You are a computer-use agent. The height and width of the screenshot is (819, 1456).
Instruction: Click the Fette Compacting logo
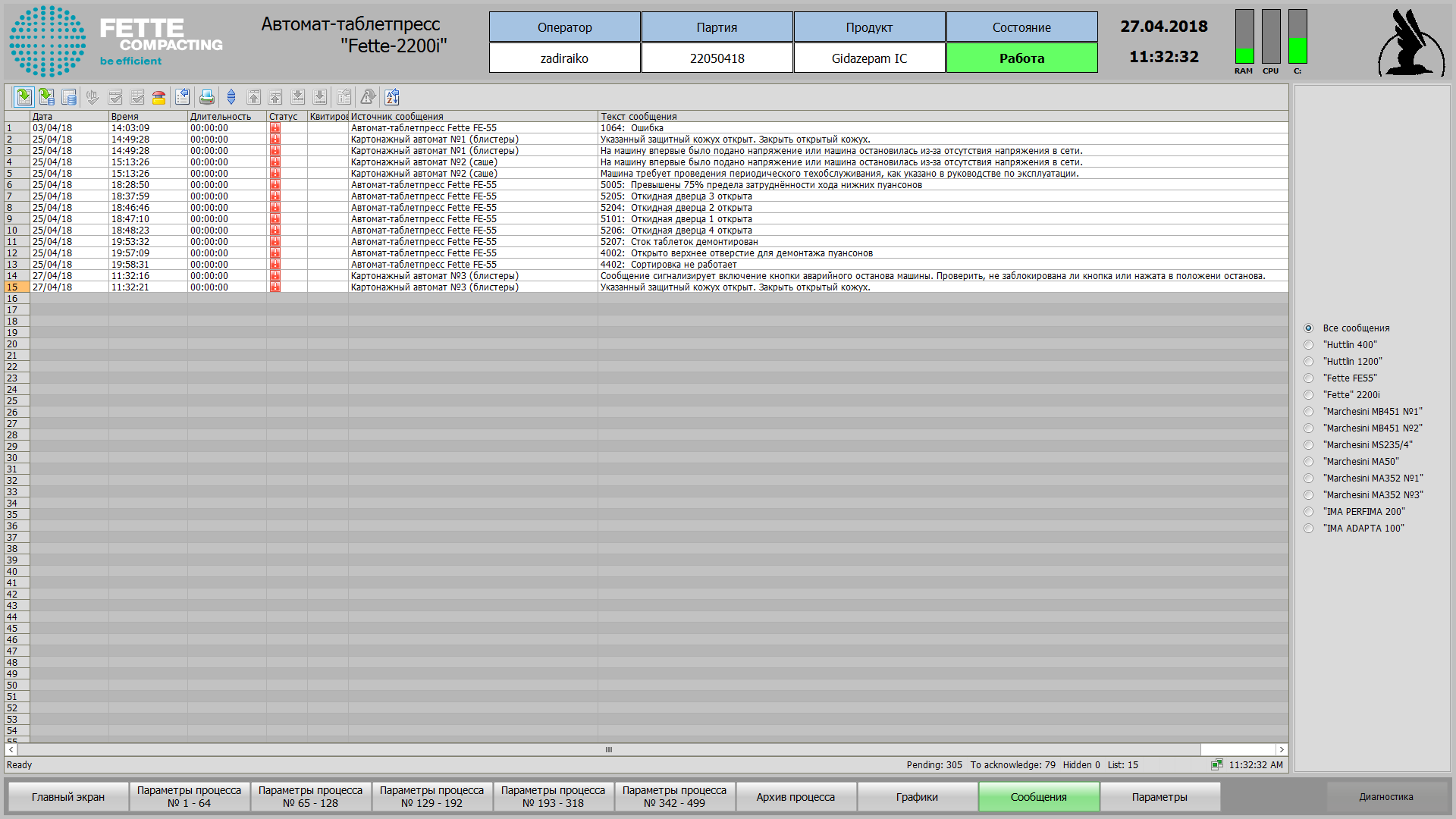tap(116, 41)
